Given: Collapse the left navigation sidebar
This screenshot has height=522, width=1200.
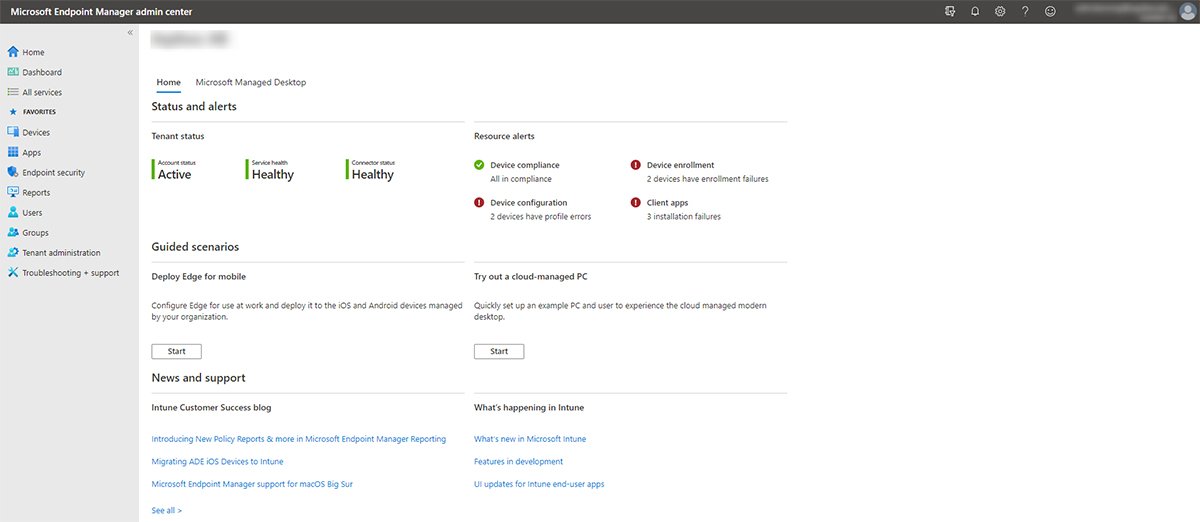Looking at the screenshot, I should 130,33.
